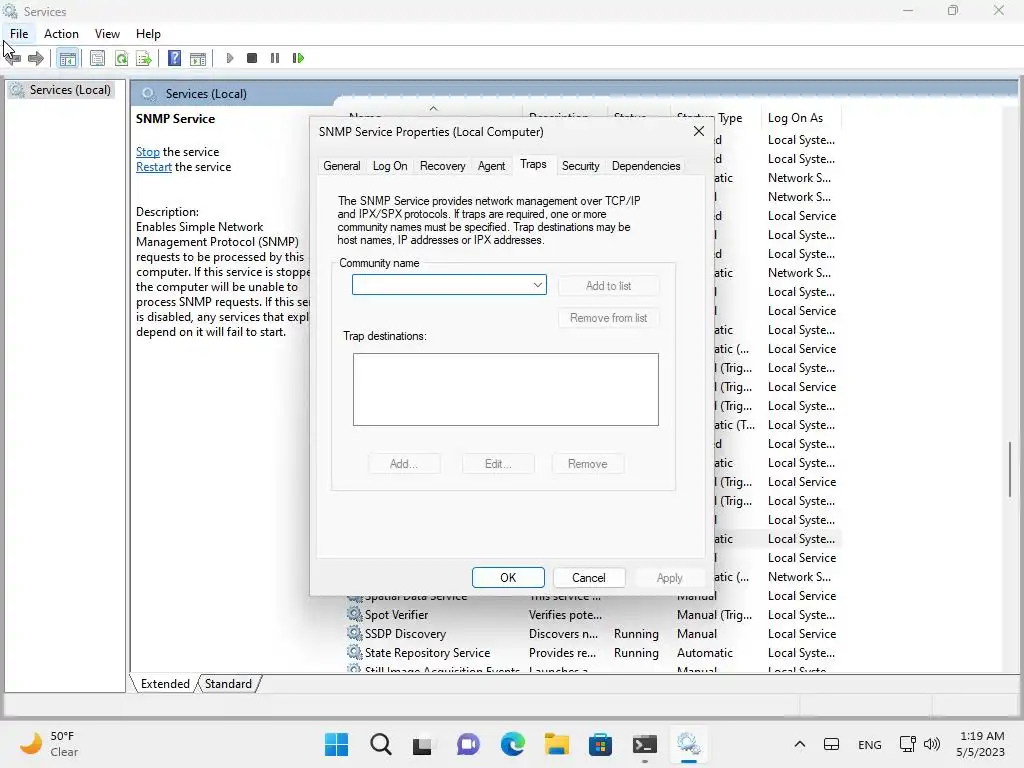1024x768 pixels.
Task: Toggle the Show/Hide Console Tree icon
Action: click(67, 58)
